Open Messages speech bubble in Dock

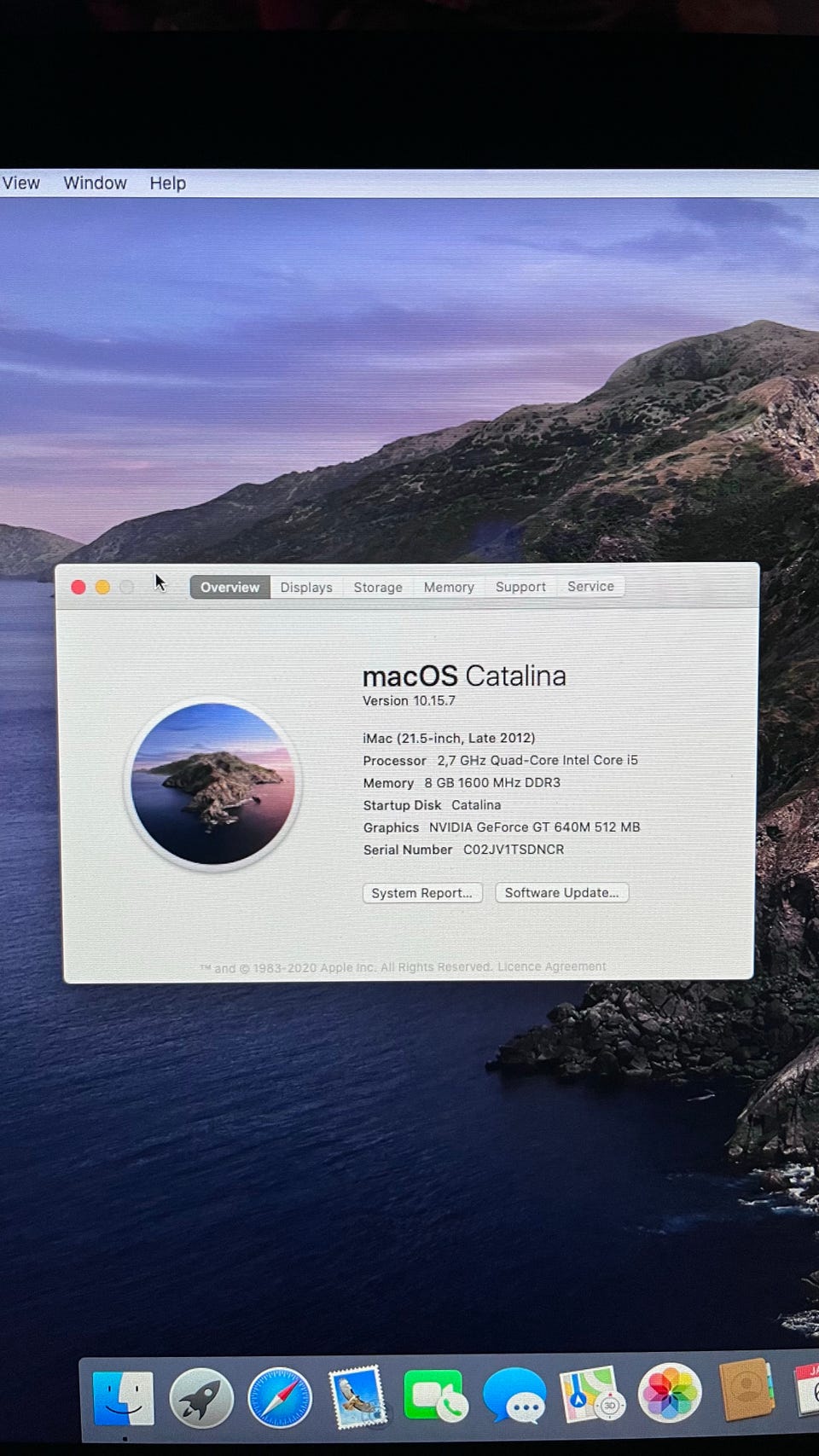(x=514, y=1396)
